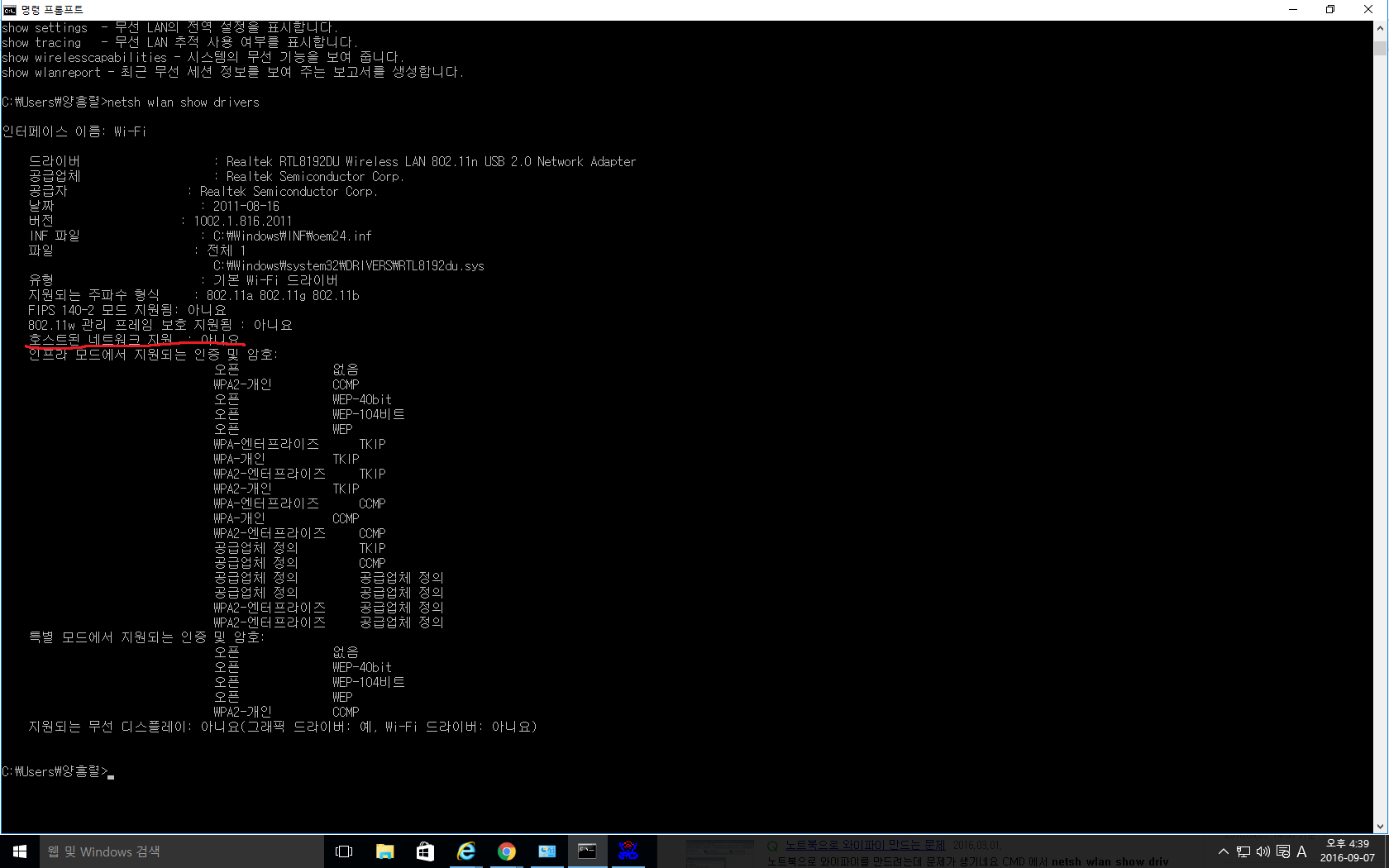Screen dimensions: 1389x868
Task: Open the Windows Store taskbar icon
Action: 425,851
